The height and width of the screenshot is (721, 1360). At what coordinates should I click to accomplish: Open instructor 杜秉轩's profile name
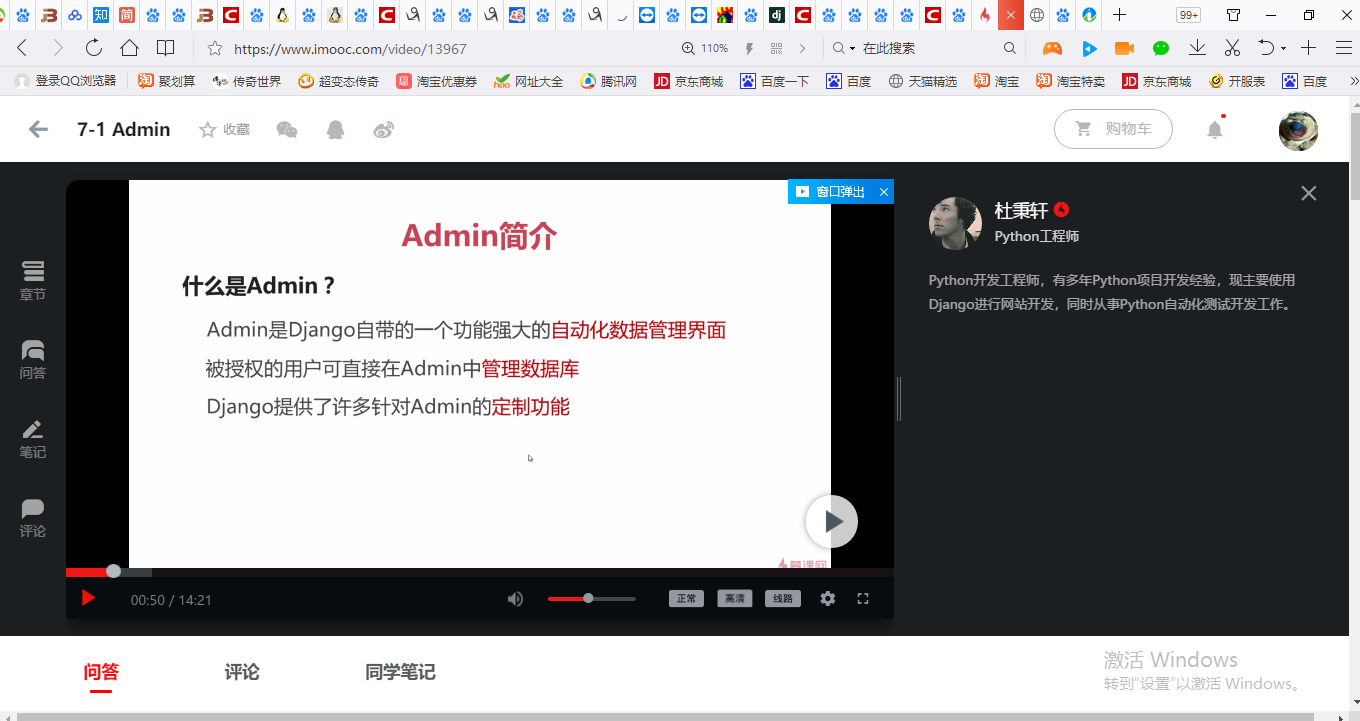click(1021, 211)
